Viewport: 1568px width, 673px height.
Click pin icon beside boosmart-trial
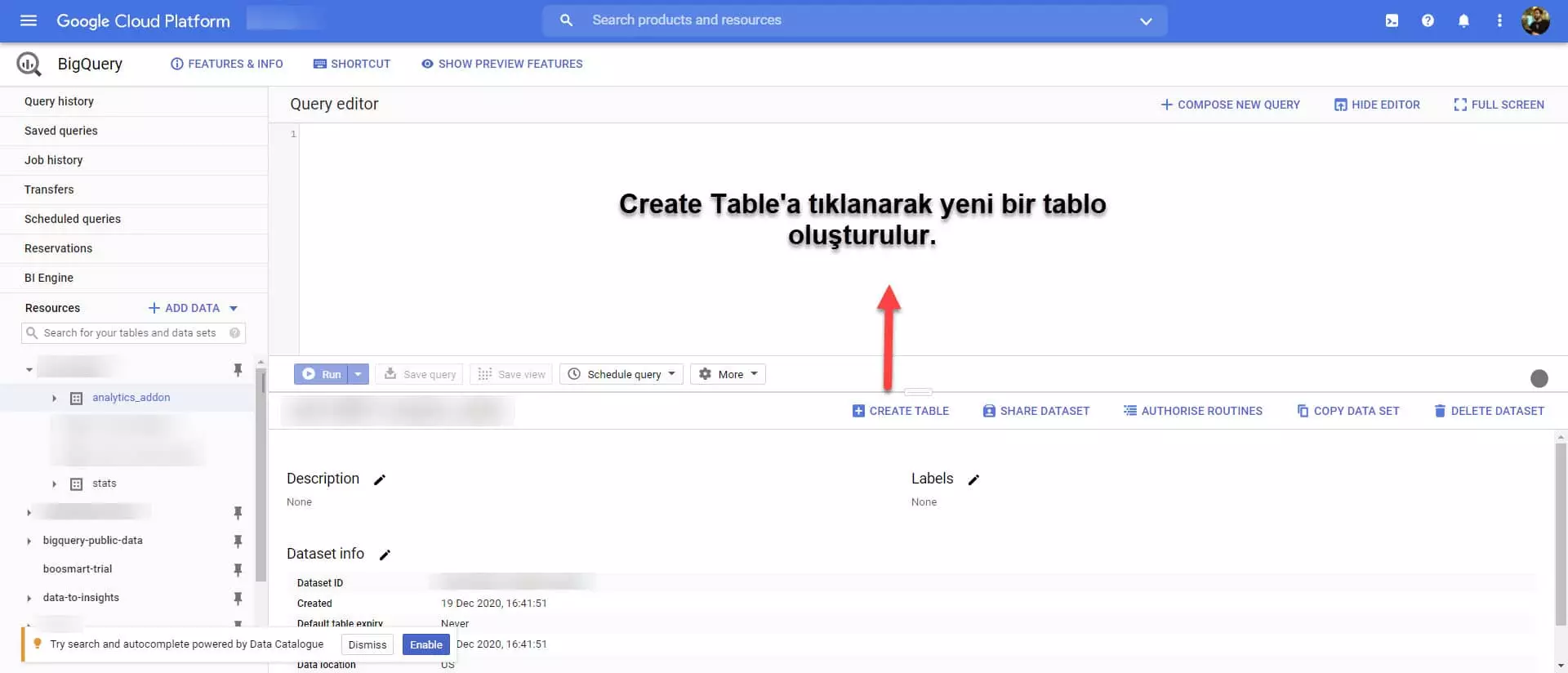(x=238, y=569)
